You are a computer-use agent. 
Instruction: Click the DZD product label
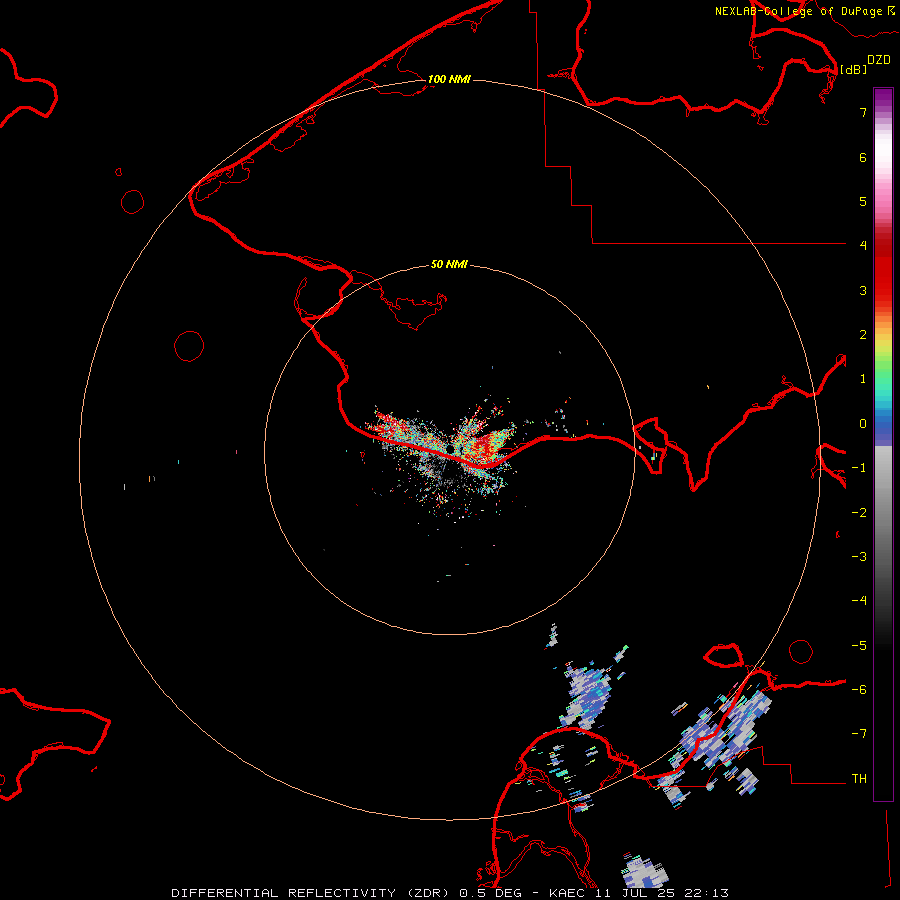879,60
